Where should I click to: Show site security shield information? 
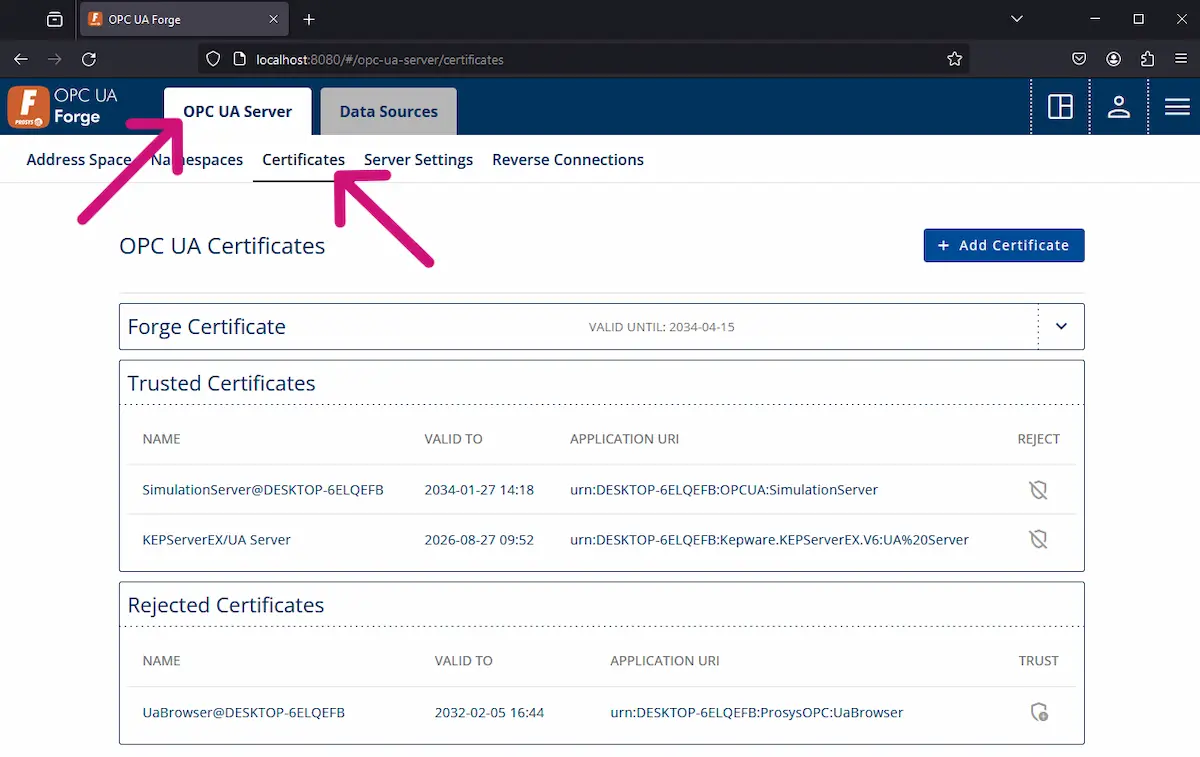pos(213,59)
